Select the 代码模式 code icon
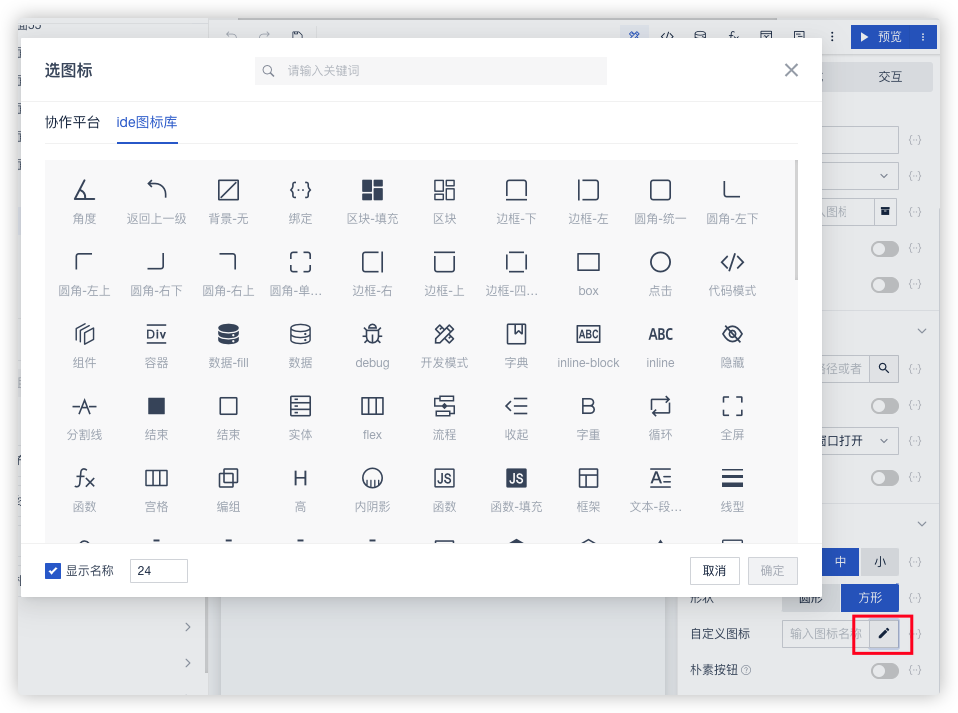 click(x=732, y=262)
